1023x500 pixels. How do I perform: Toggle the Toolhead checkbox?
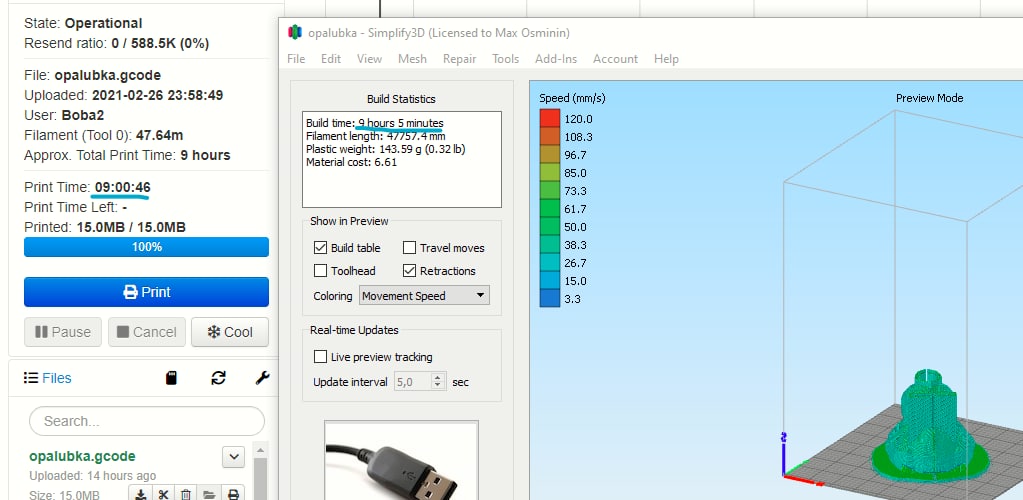click(x=320, y=271)
